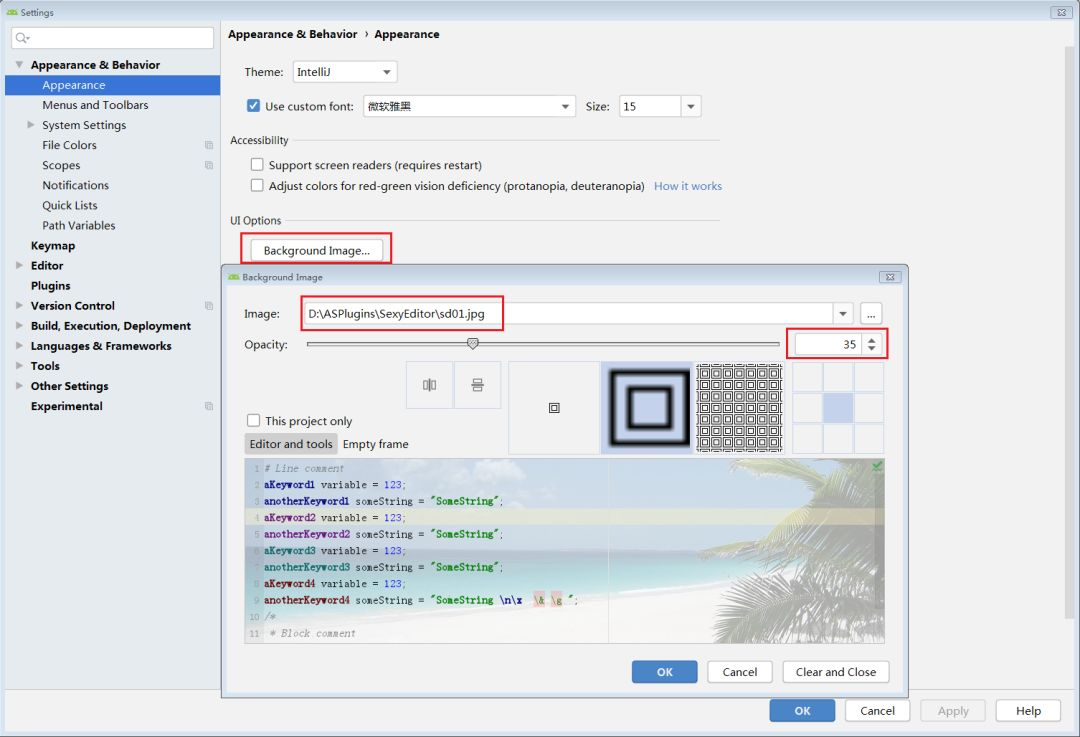Click OK in the Background Image dialog
This screenshot has width=1080, height=737.
pyautogui.click(x=665, y=672)
